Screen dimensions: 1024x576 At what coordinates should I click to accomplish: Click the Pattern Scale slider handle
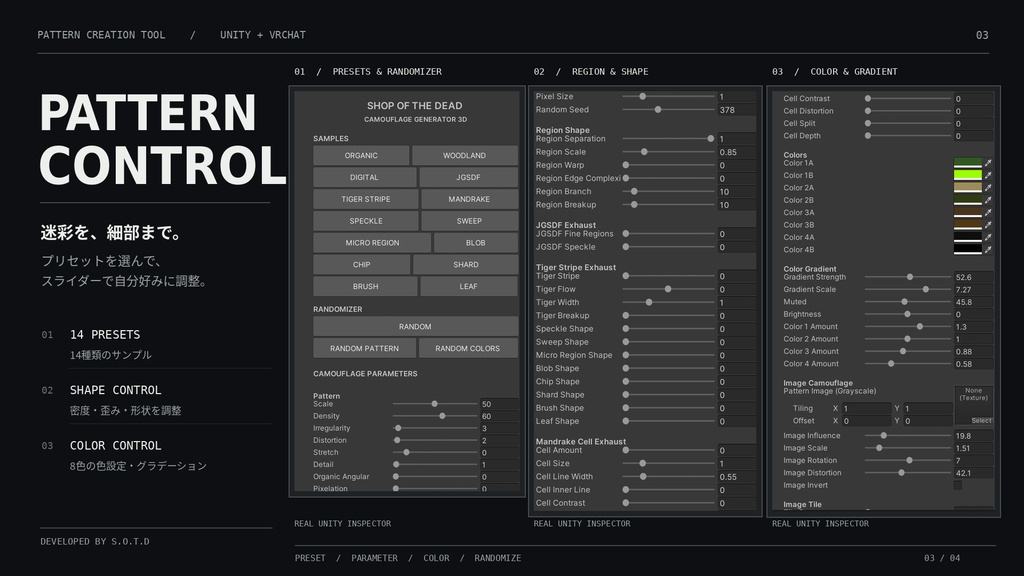(434, 404)
